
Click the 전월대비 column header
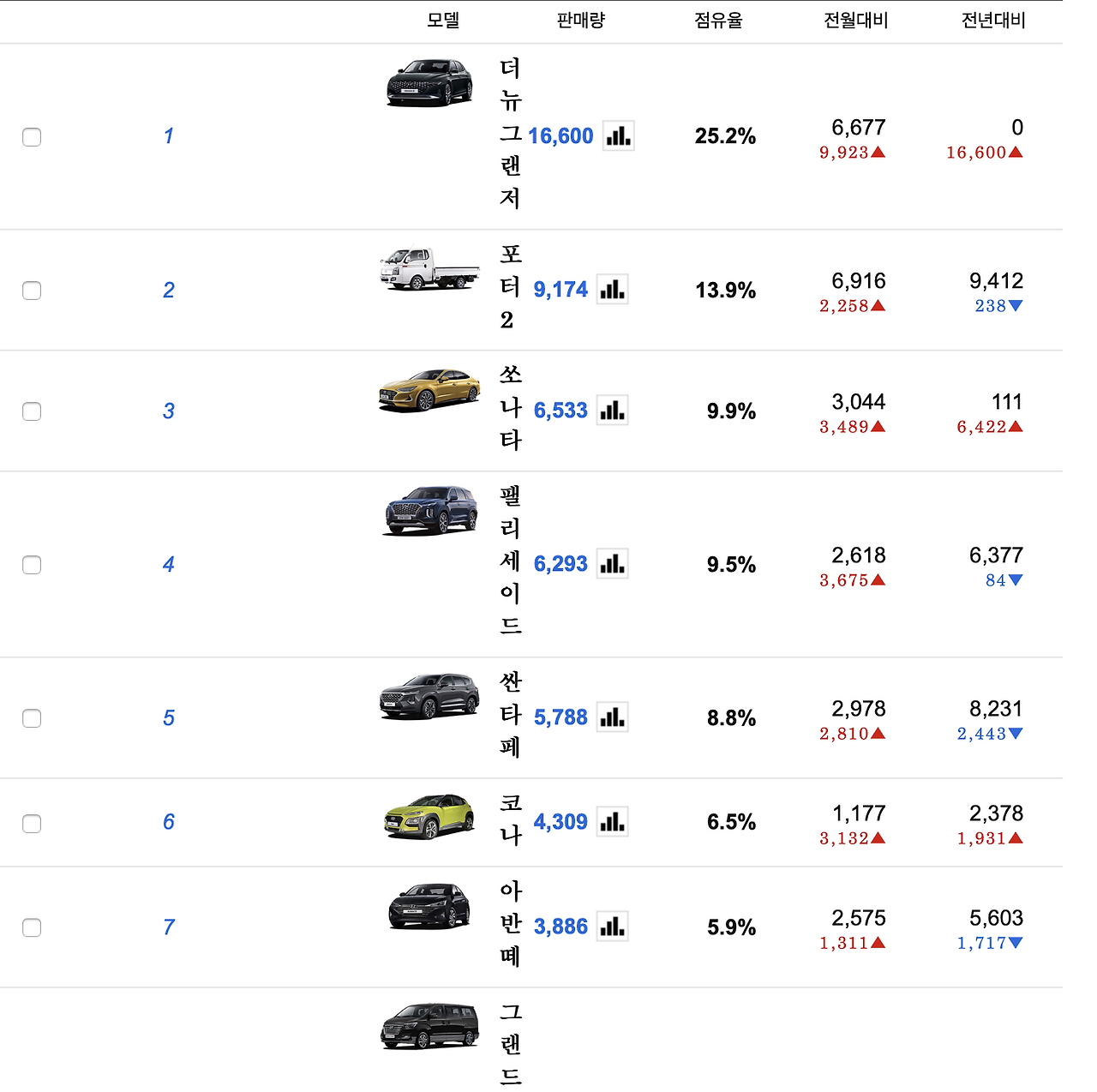pos(855,20)
